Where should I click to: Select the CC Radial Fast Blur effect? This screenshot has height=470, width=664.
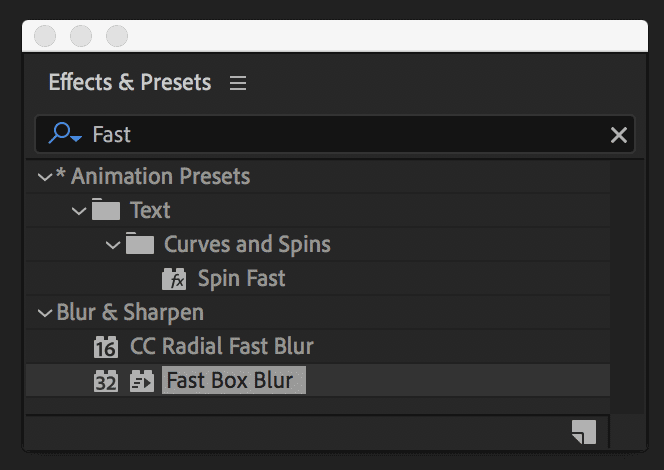(x=221, y=347)
